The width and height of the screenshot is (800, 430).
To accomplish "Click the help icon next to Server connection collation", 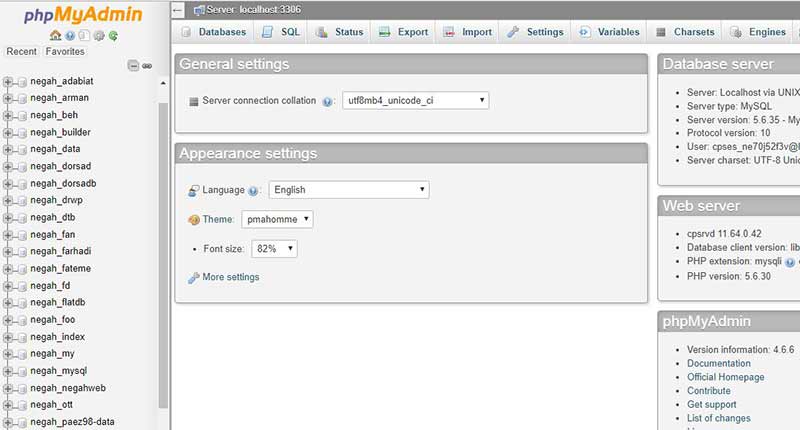I will tap(327, 102).
